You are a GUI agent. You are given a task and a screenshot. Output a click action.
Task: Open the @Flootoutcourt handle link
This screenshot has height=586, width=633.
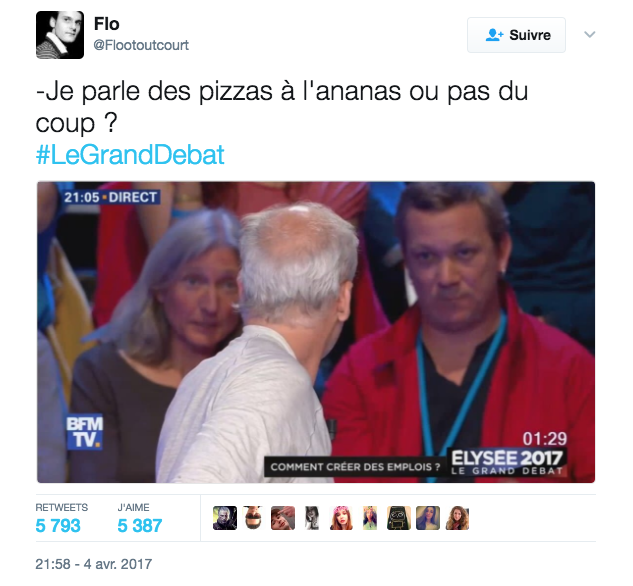point(141,45)
